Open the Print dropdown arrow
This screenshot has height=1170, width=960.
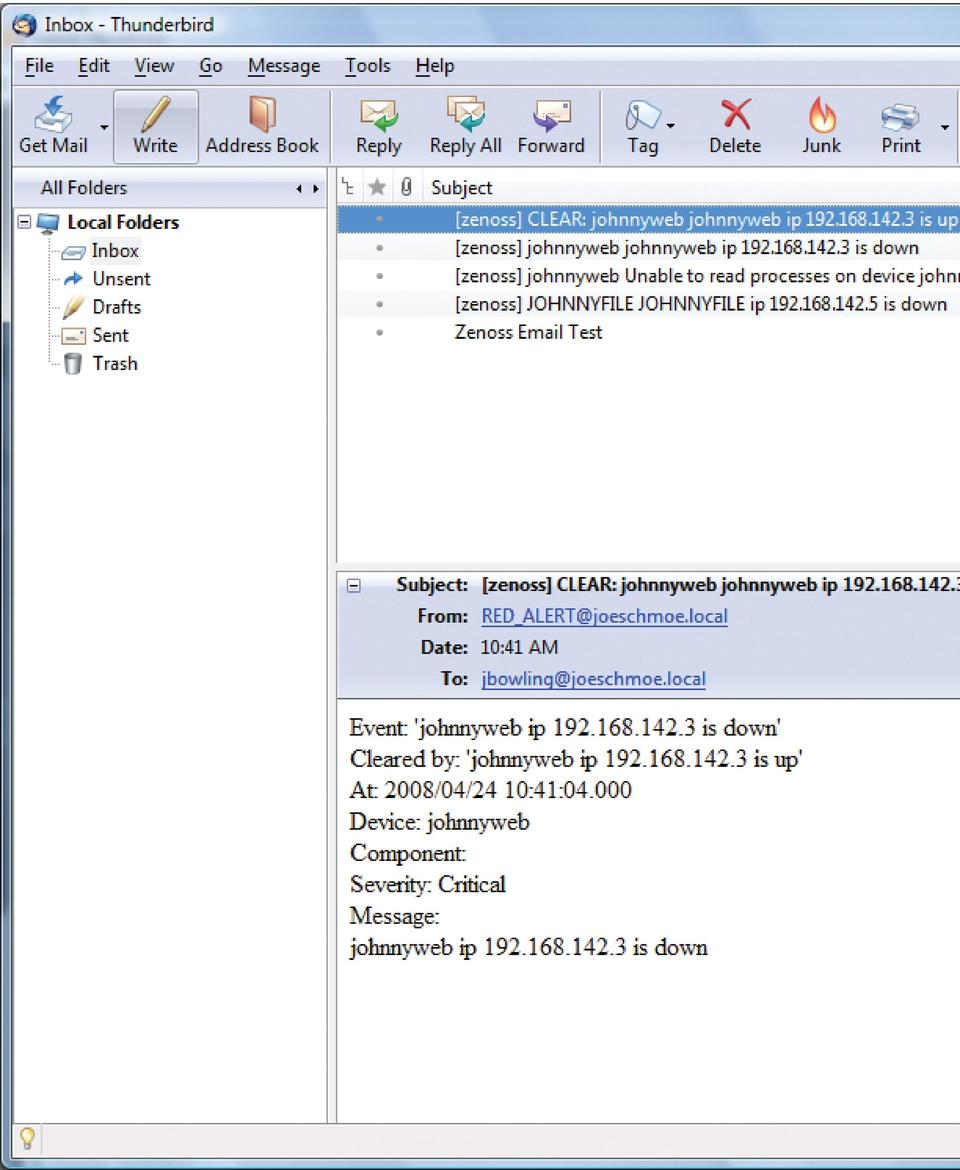(x=944, y=127)
